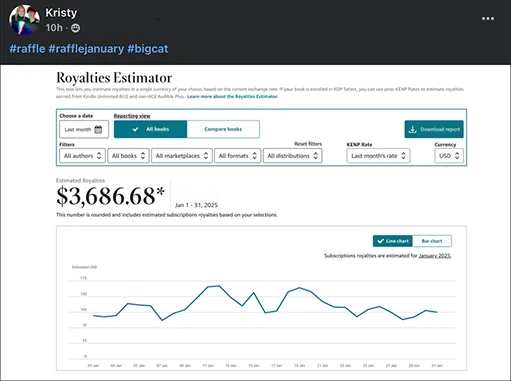Click the calendar icon in date picker

point(98,129)
